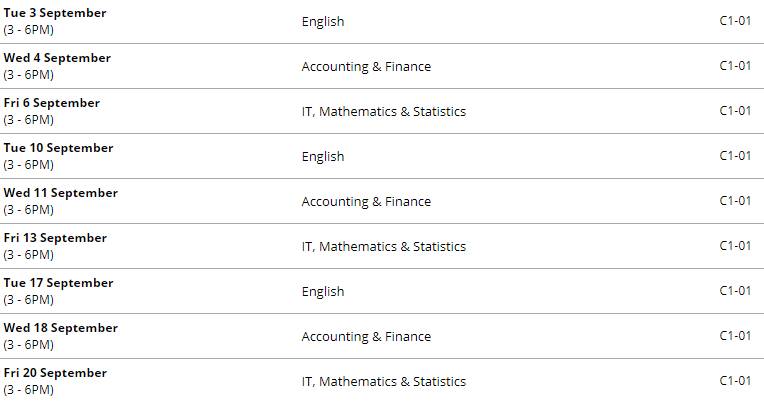Image resolution: width=764 pixels, height=402 pixels.
Task: Select Accounting & Finance on Wed 4 September
Action: pyautogui.click(x=366, y=66)
